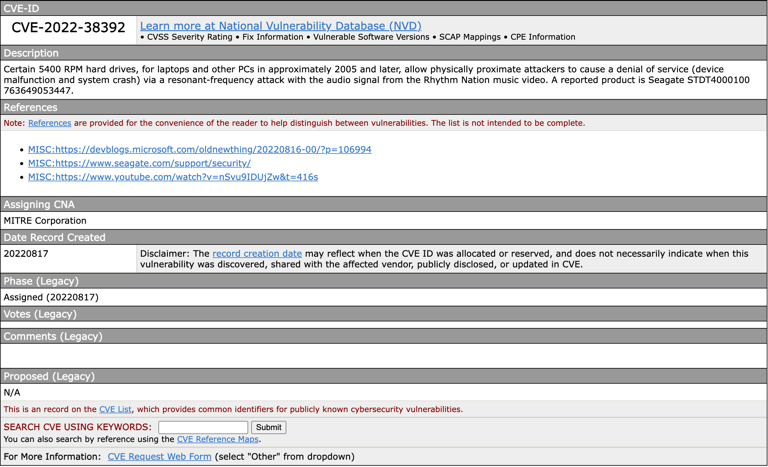Open the Seagate support security reference
768x467 pixels.
point(139,163)
